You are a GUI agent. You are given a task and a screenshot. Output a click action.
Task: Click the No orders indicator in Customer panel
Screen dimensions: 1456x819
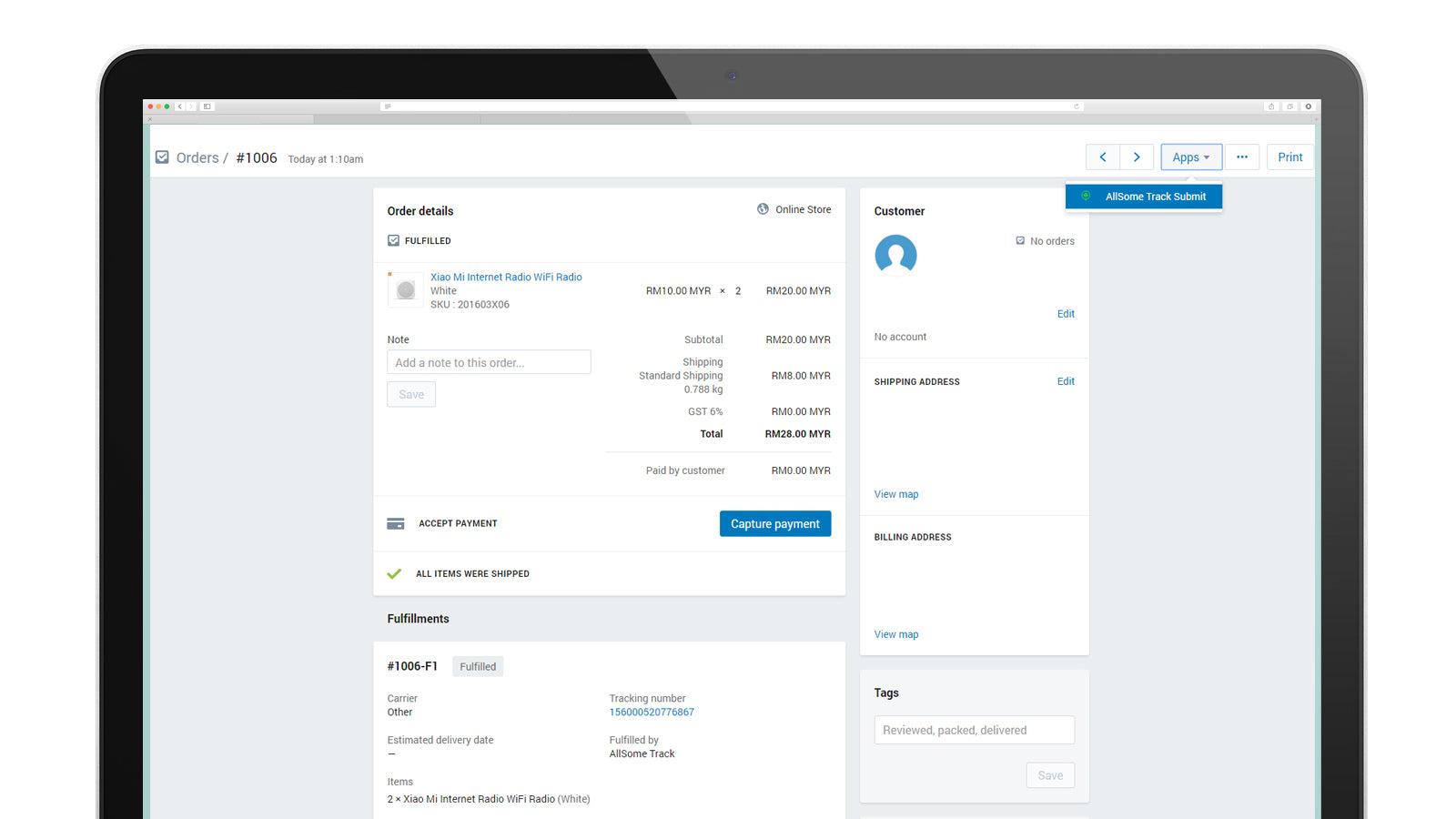pyautogui.click(x=1045, y=240)
